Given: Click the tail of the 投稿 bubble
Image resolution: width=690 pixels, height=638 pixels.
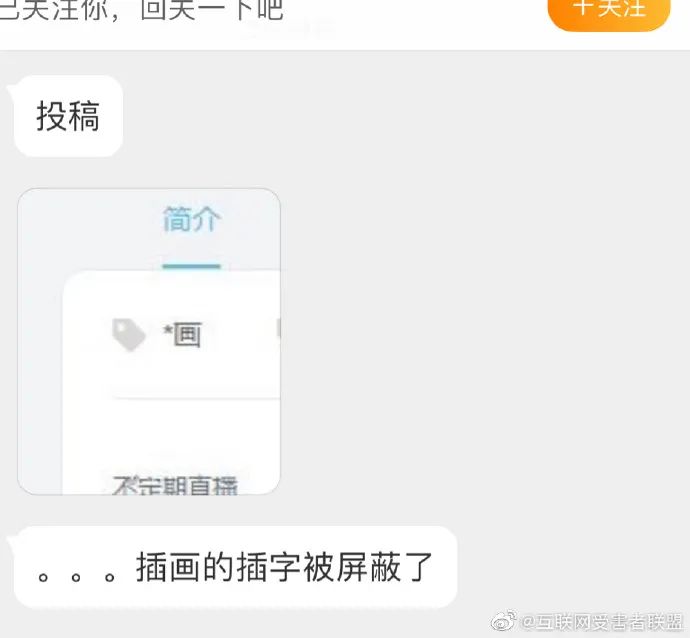Looking at the screenshot, I should 11,87.
